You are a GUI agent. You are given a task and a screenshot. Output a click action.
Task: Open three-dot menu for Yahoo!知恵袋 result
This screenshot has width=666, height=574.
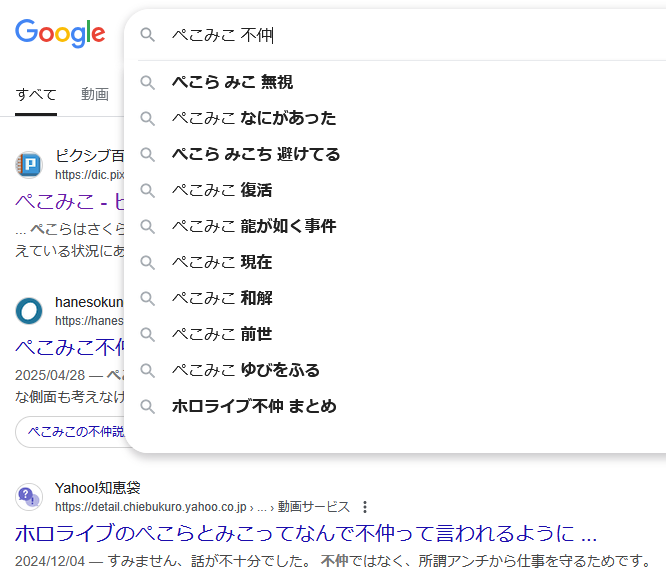coord(365,506)
